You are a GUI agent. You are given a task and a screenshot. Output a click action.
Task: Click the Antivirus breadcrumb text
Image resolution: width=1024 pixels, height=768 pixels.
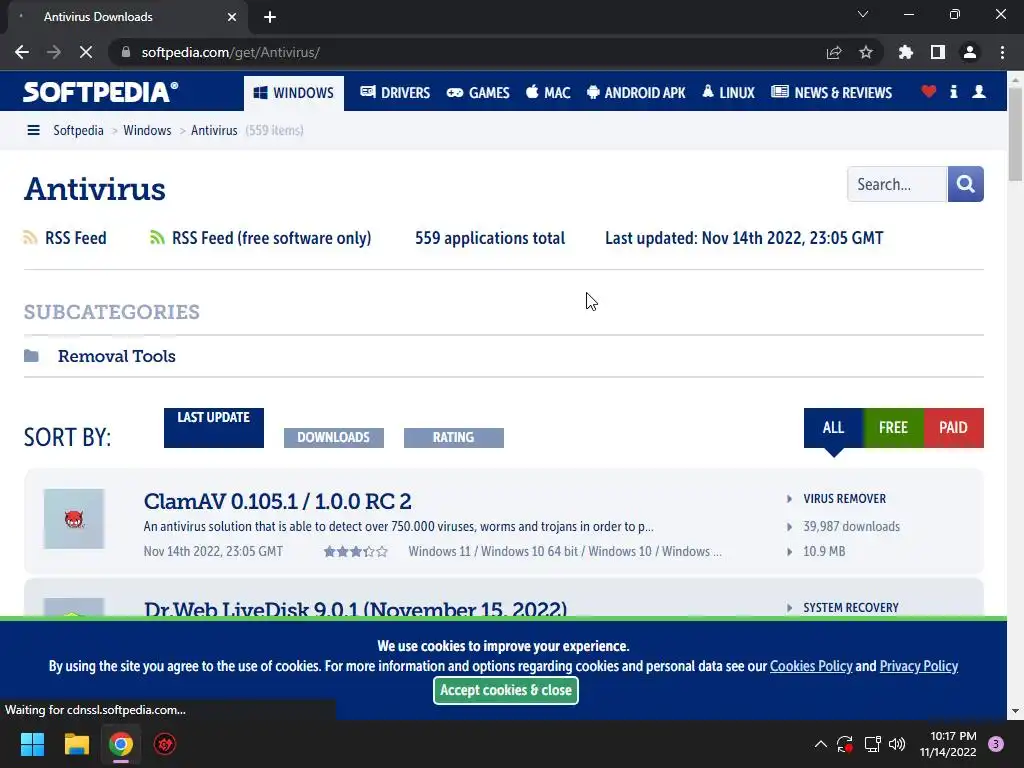point(214,131)
